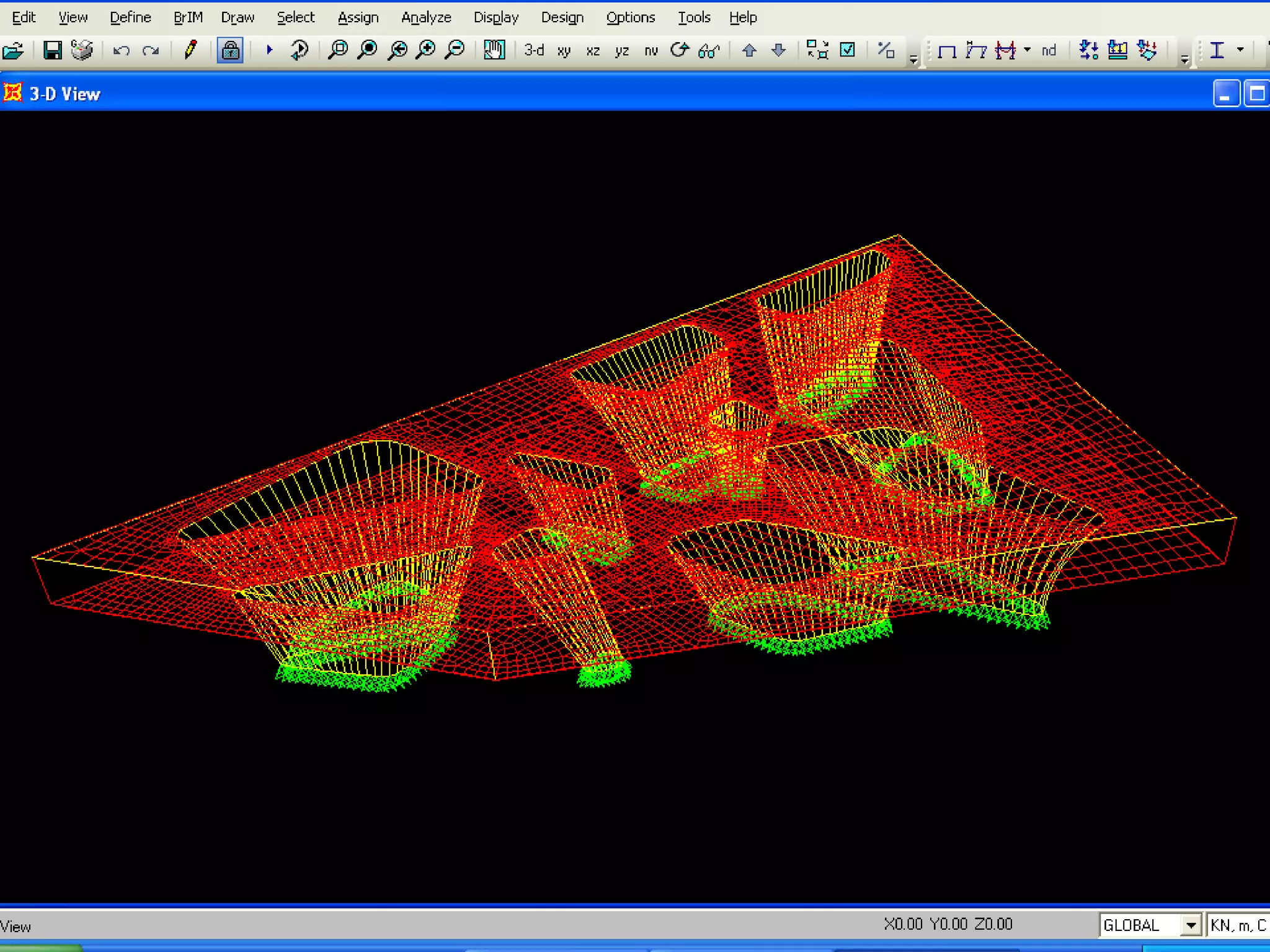Click the pencil refresh window icon
Screen dimensions: 1270x952
pyautogui.click(x=190, y=50)
